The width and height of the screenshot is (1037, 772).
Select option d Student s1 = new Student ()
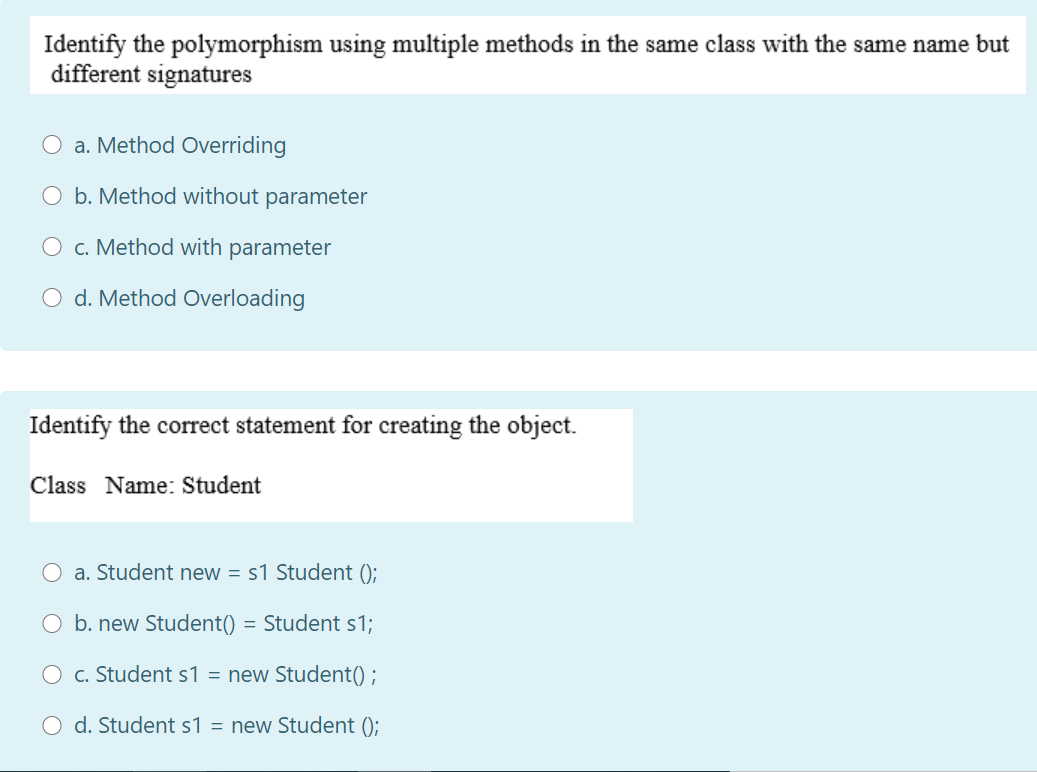[52, 725]
